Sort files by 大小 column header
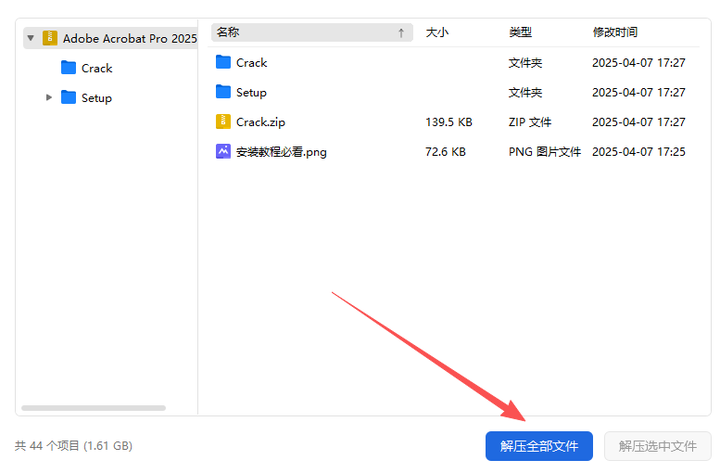 (437, 33)
